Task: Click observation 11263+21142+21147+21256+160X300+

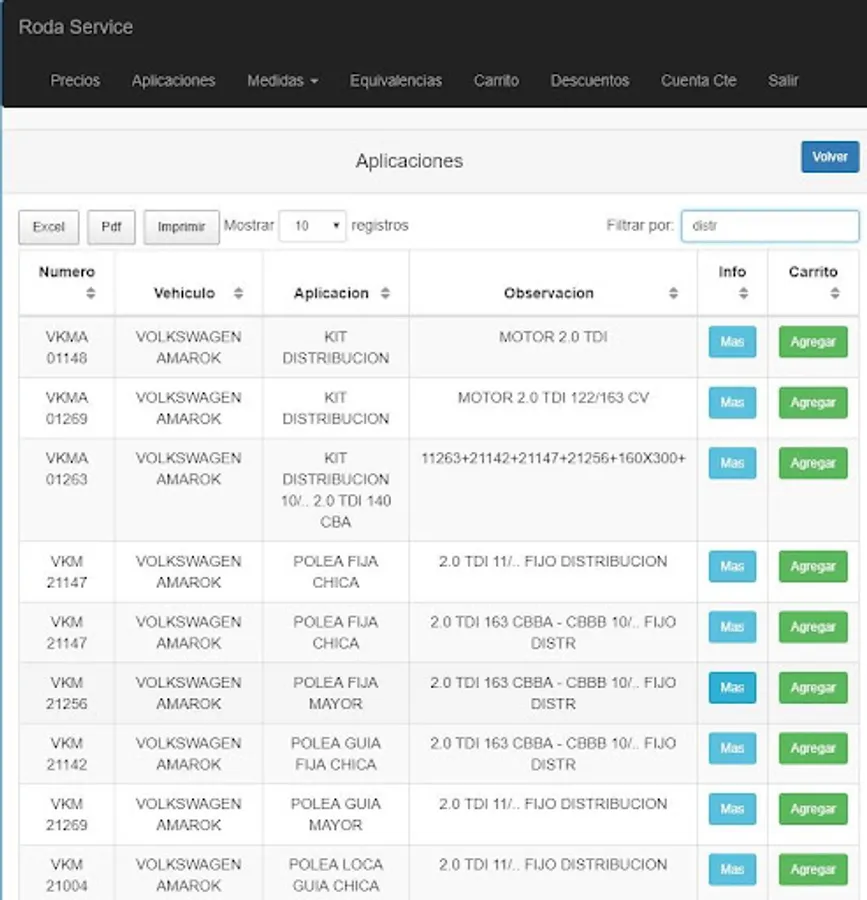Action: coord(553,458)
